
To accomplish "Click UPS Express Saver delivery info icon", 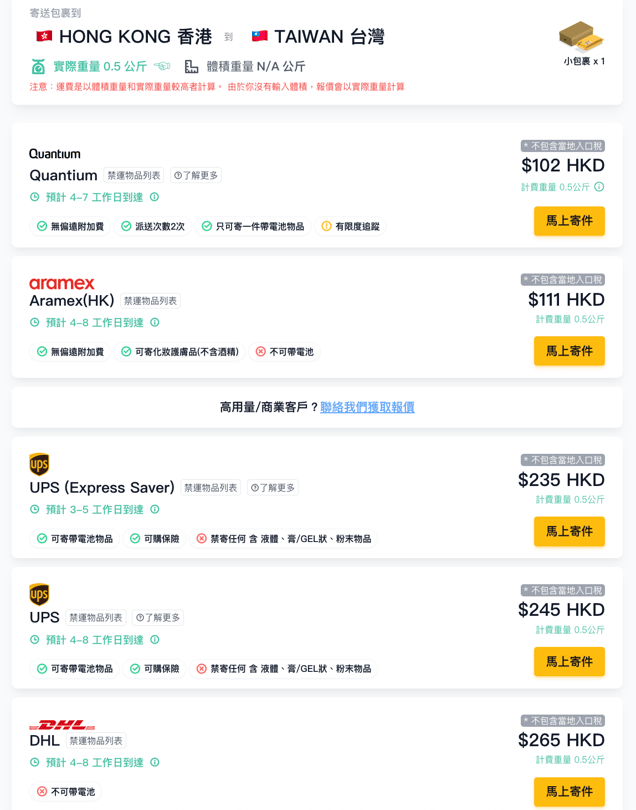I will coord(154,510).
